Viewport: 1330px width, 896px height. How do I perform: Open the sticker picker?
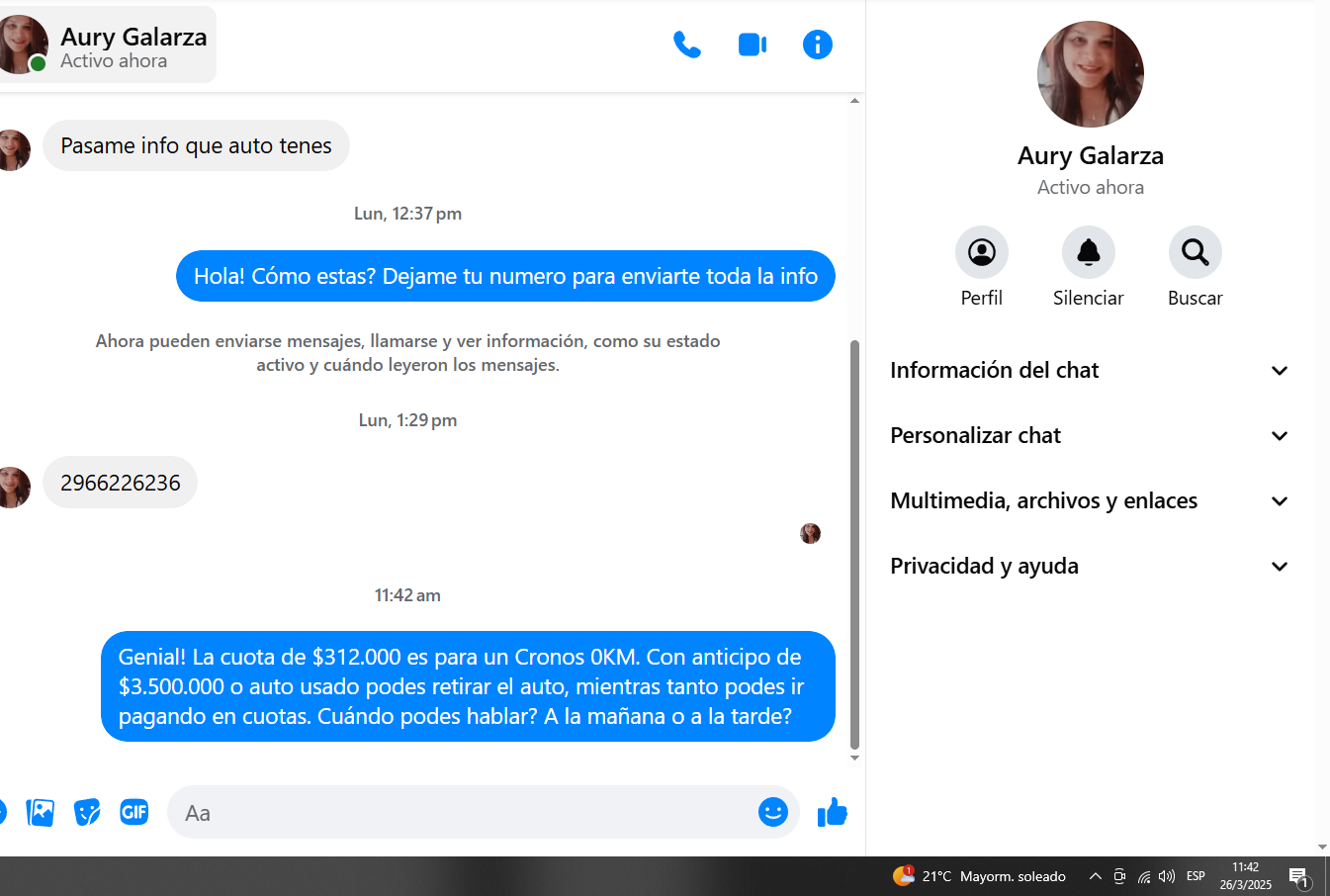click(x=87, y=812)
